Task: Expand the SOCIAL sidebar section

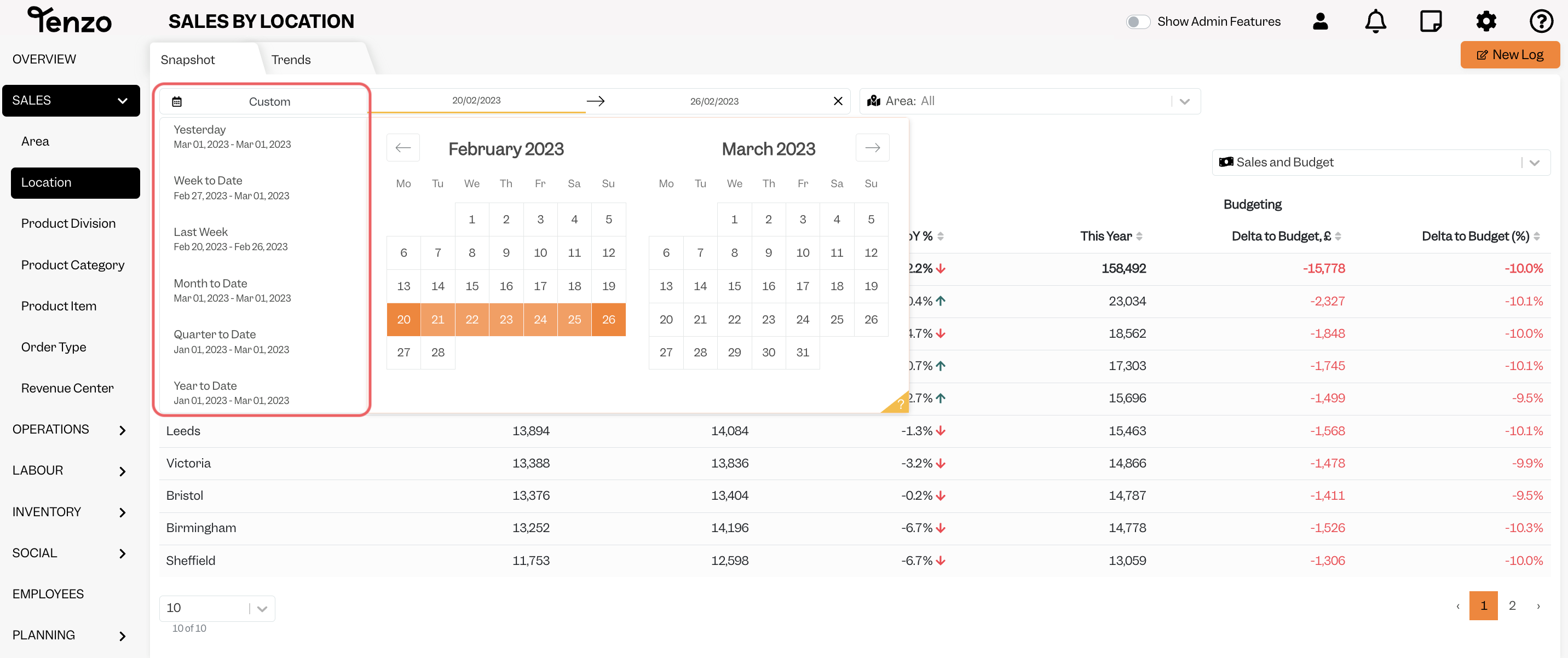Action: coord(122,553)
